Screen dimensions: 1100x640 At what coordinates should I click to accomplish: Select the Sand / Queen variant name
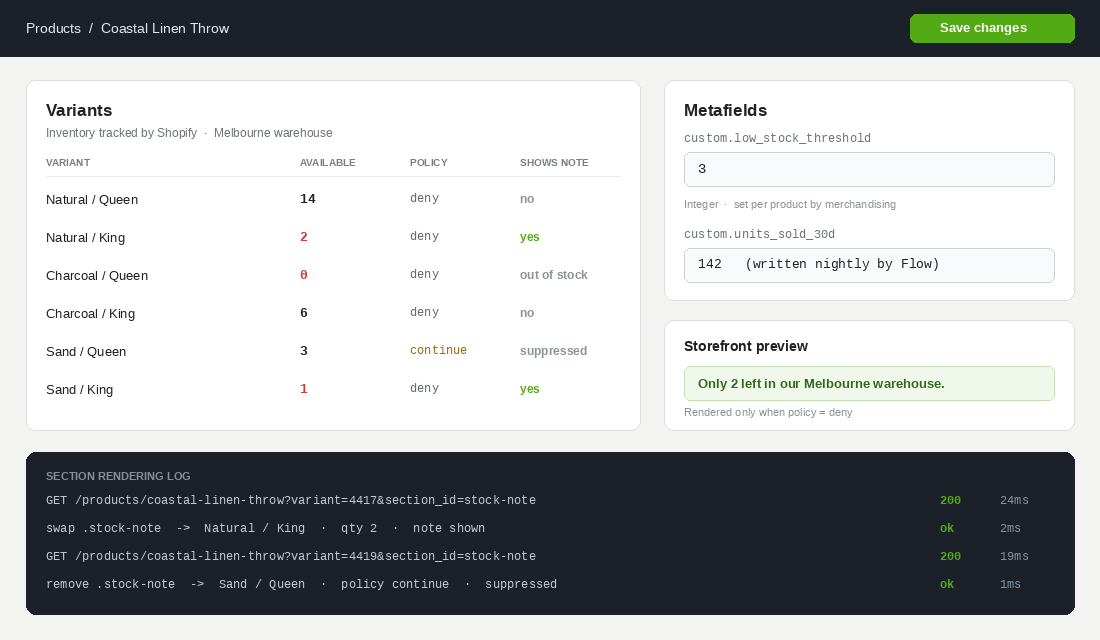(x=86, y=351)
